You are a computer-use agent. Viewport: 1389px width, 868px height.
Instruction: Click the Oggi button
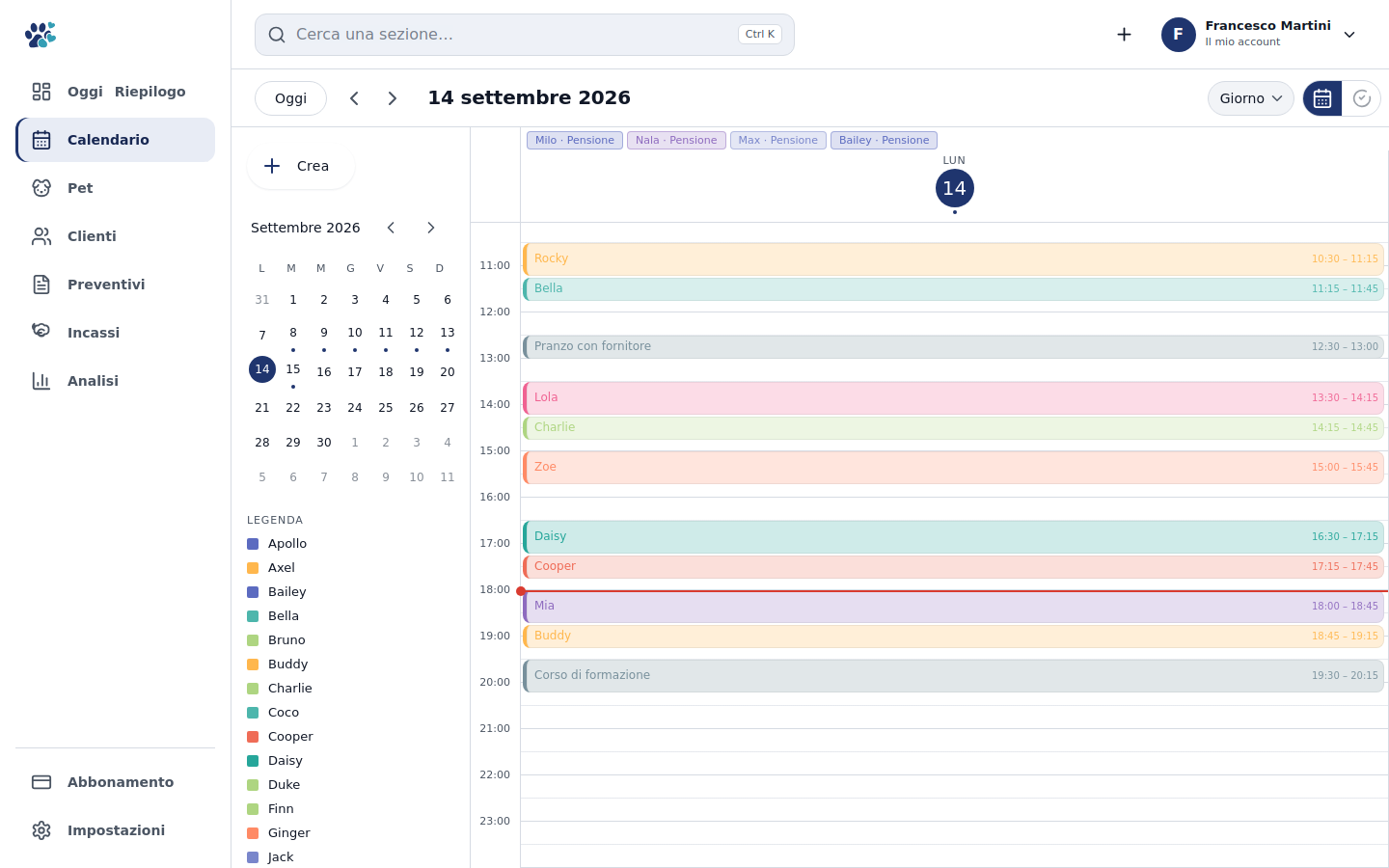[290, 98]
